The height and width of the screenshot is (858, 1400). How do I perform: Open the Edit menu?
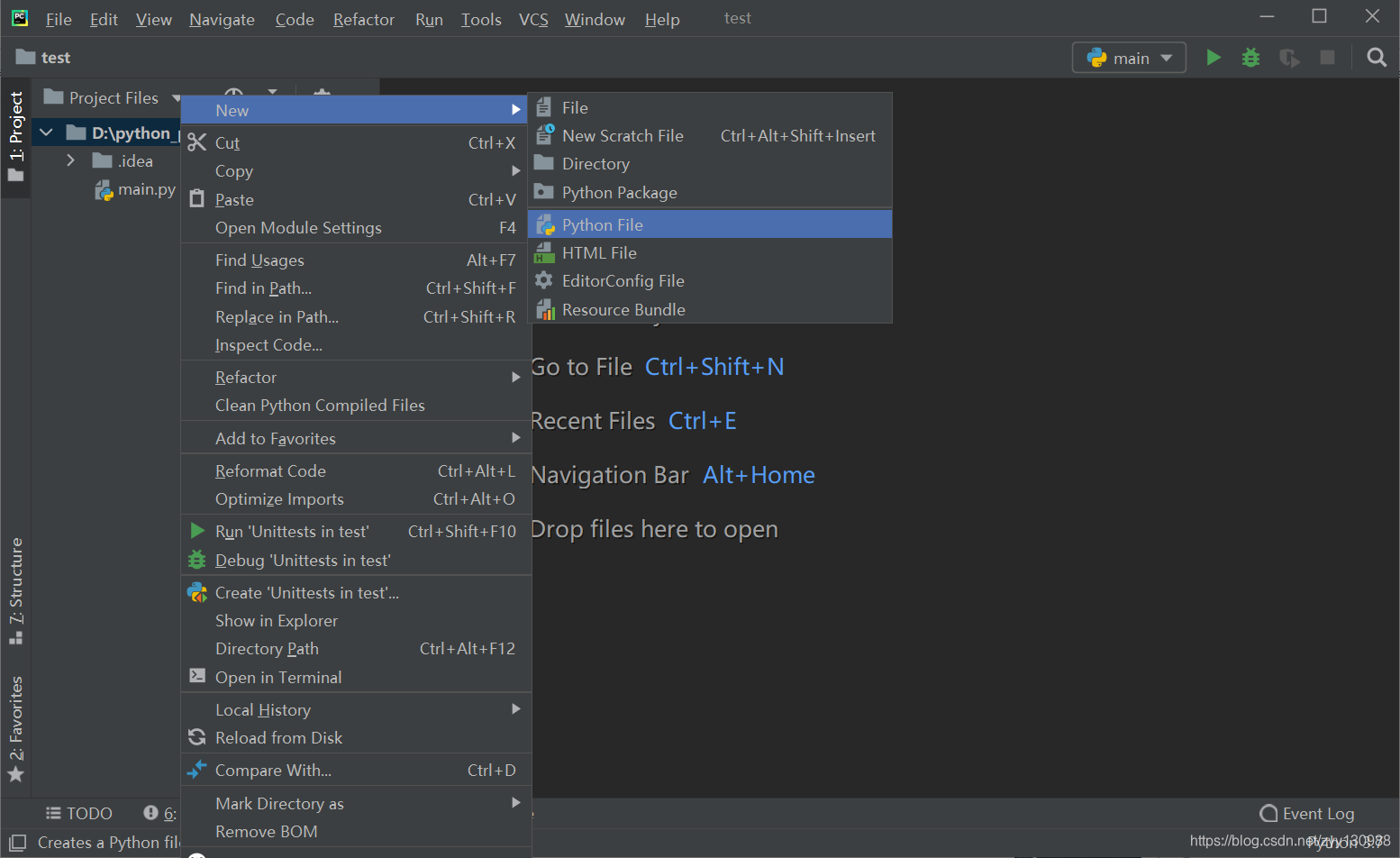(x=104, y=19)
